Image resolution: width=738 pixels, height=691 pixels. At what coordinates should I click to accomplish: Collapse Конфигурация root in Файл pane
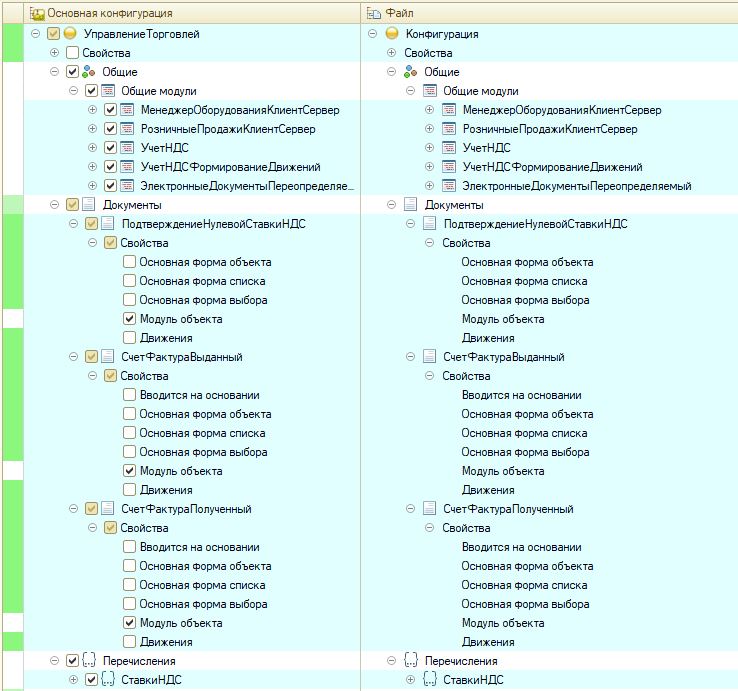(x=373, y=33)
